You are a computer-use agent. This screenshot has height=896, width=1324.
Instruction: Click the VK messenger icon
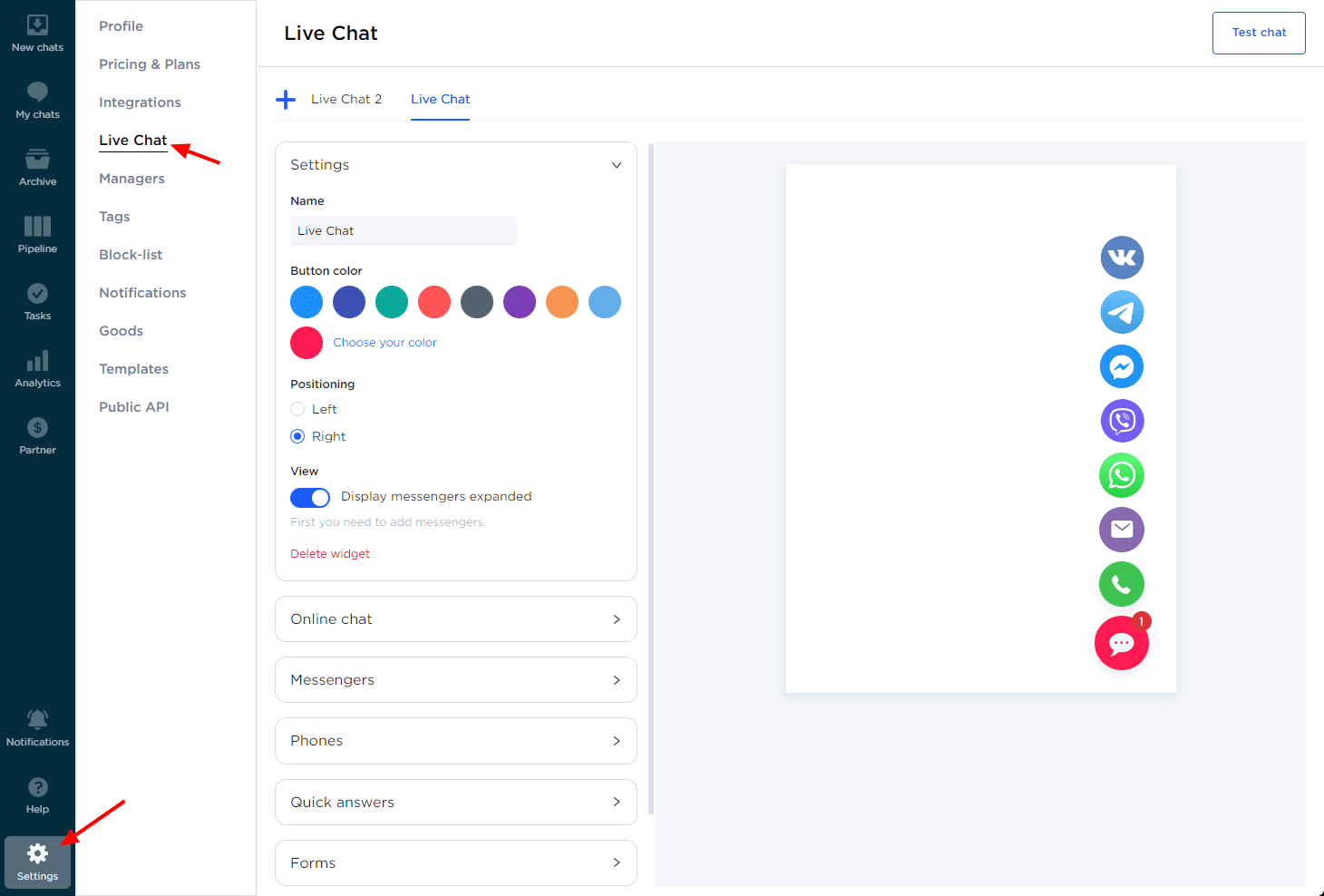pos(1122,258)
